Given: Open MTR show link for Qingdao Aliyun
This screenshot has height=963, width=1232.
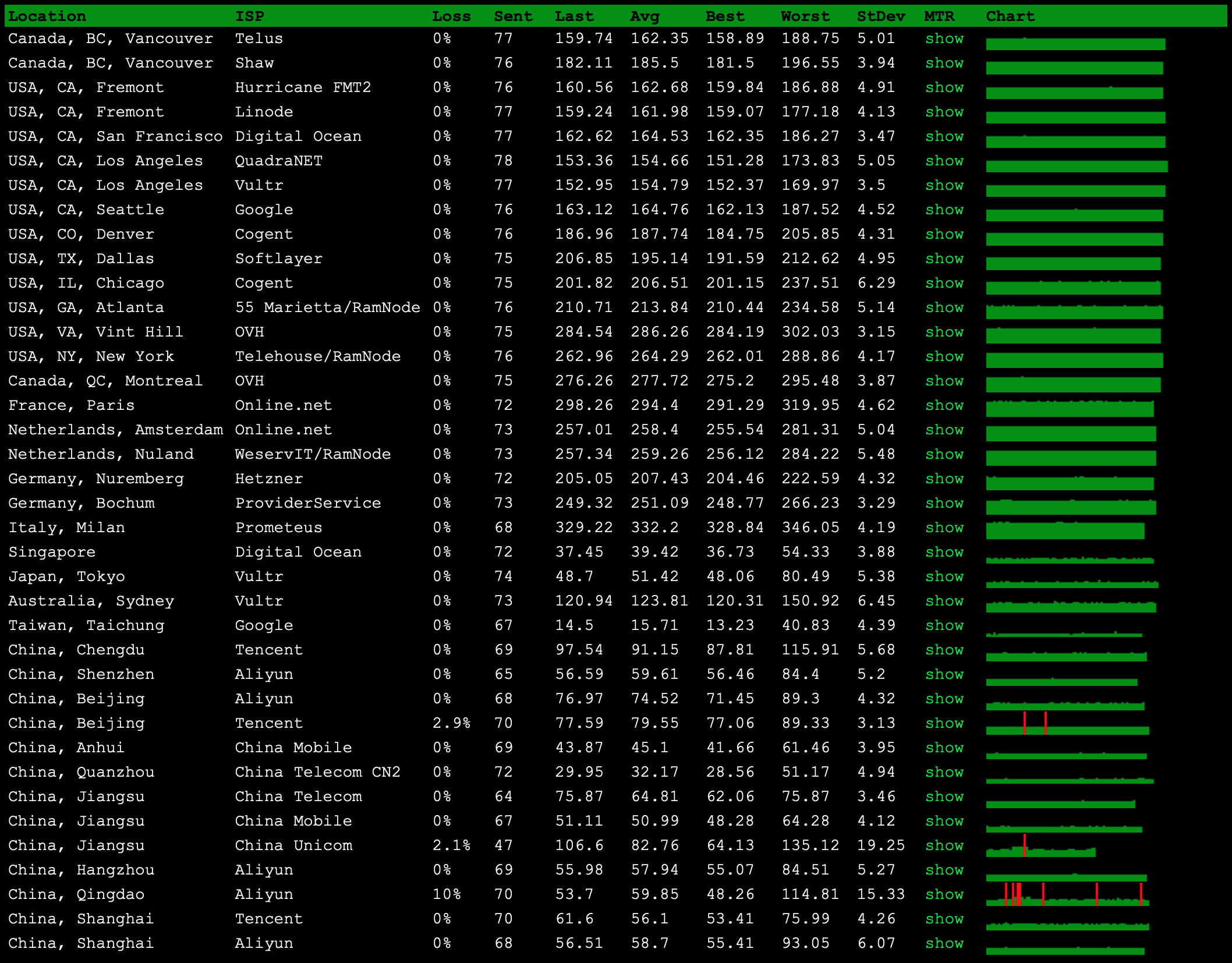Looking at the screenshot, I should click(944, 894).
